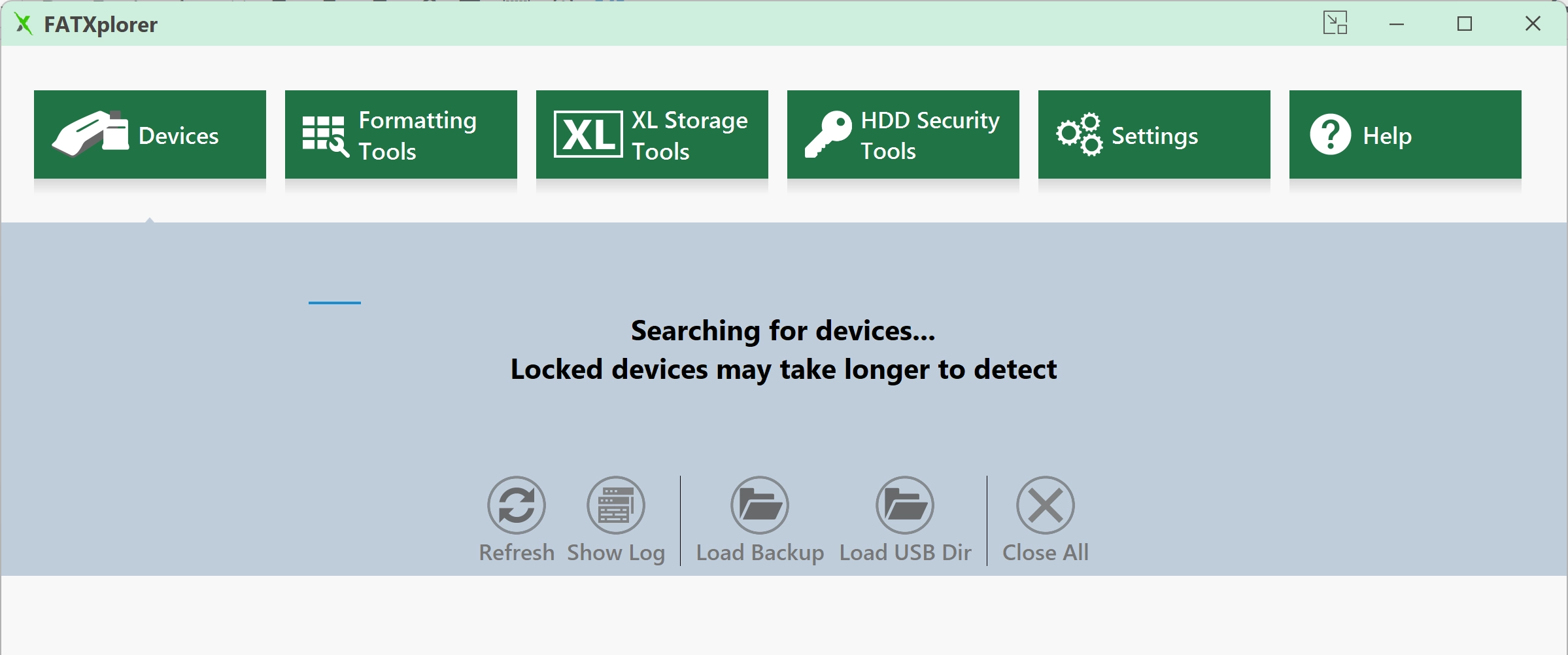Screen dimensions: 1568x655
Task: Click the 'Searching for devices...' message
Action: pos(783,330)
